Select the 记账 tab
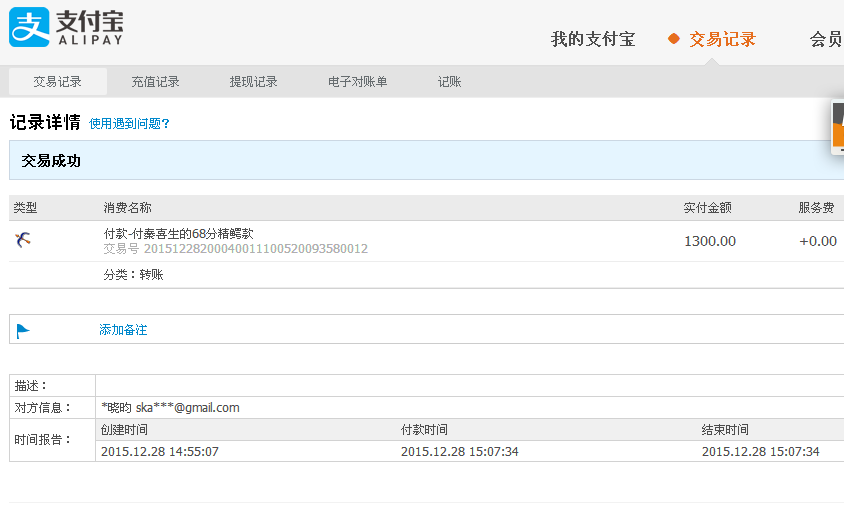 pos(449,82)
